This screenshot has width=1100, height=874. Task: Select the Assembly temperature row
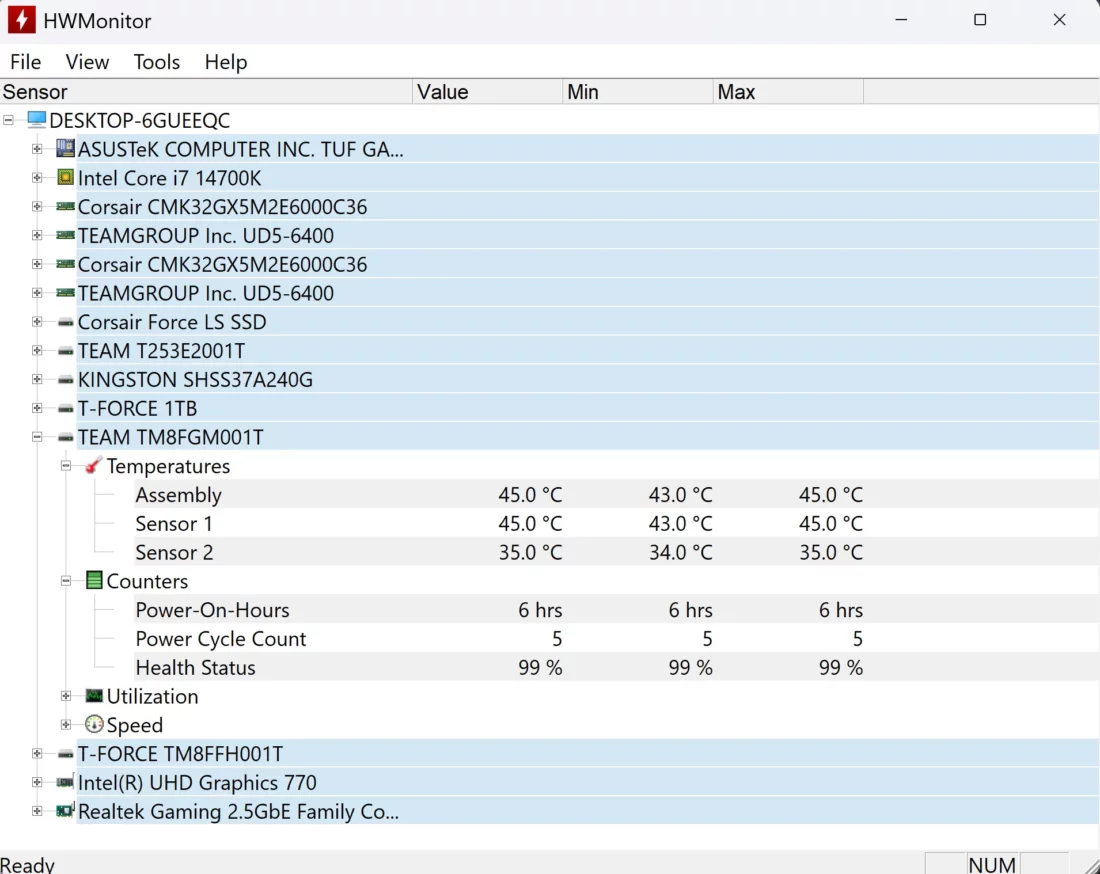(617, 495)
